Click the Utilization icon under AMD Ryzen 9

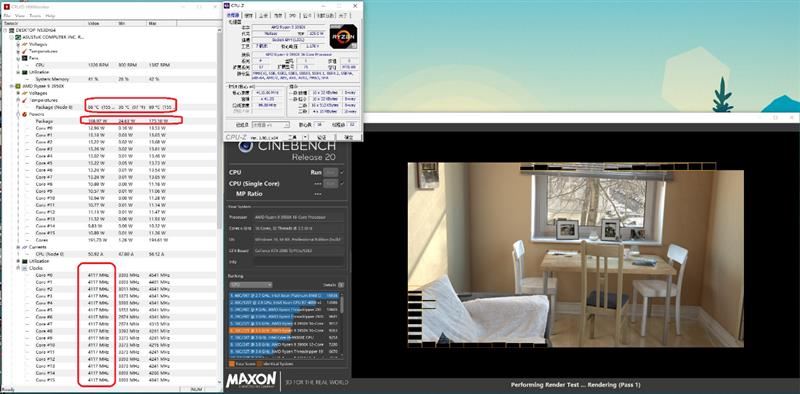click(24, 261)
